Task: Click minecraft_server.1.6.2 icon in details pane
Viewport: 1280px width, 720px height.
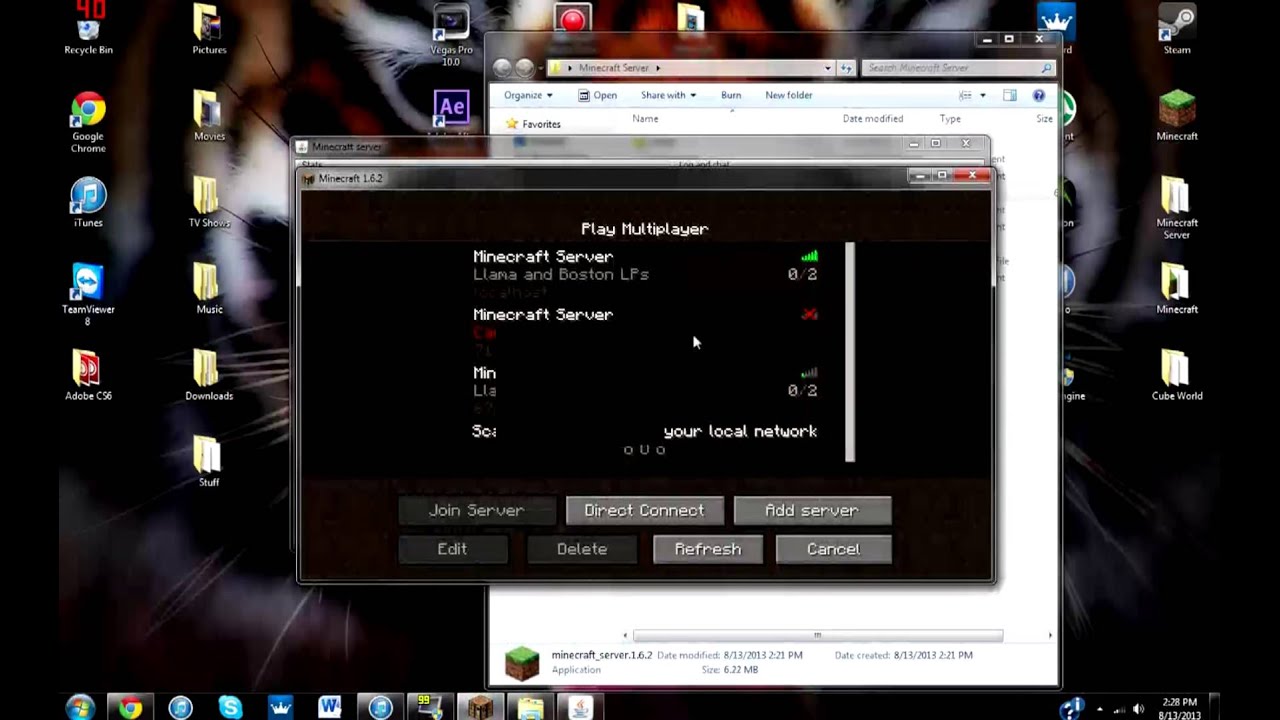Action: pyautogui.click(x=522, y=663)
